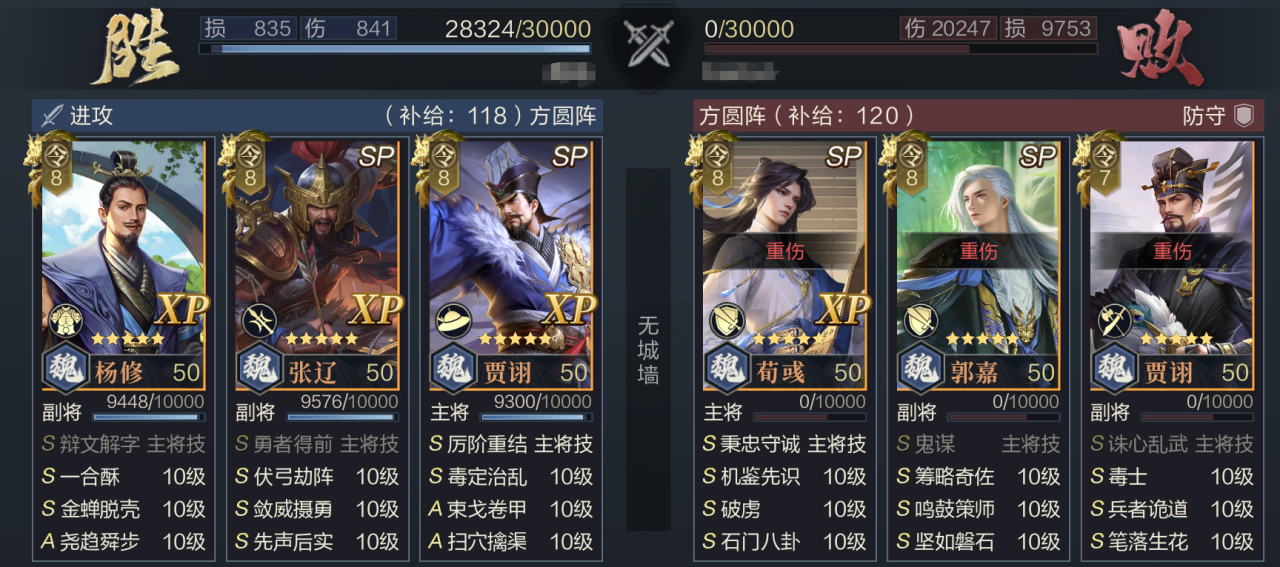
Task: Click the 无城墙 center panel
Action: tap(648, 349)
